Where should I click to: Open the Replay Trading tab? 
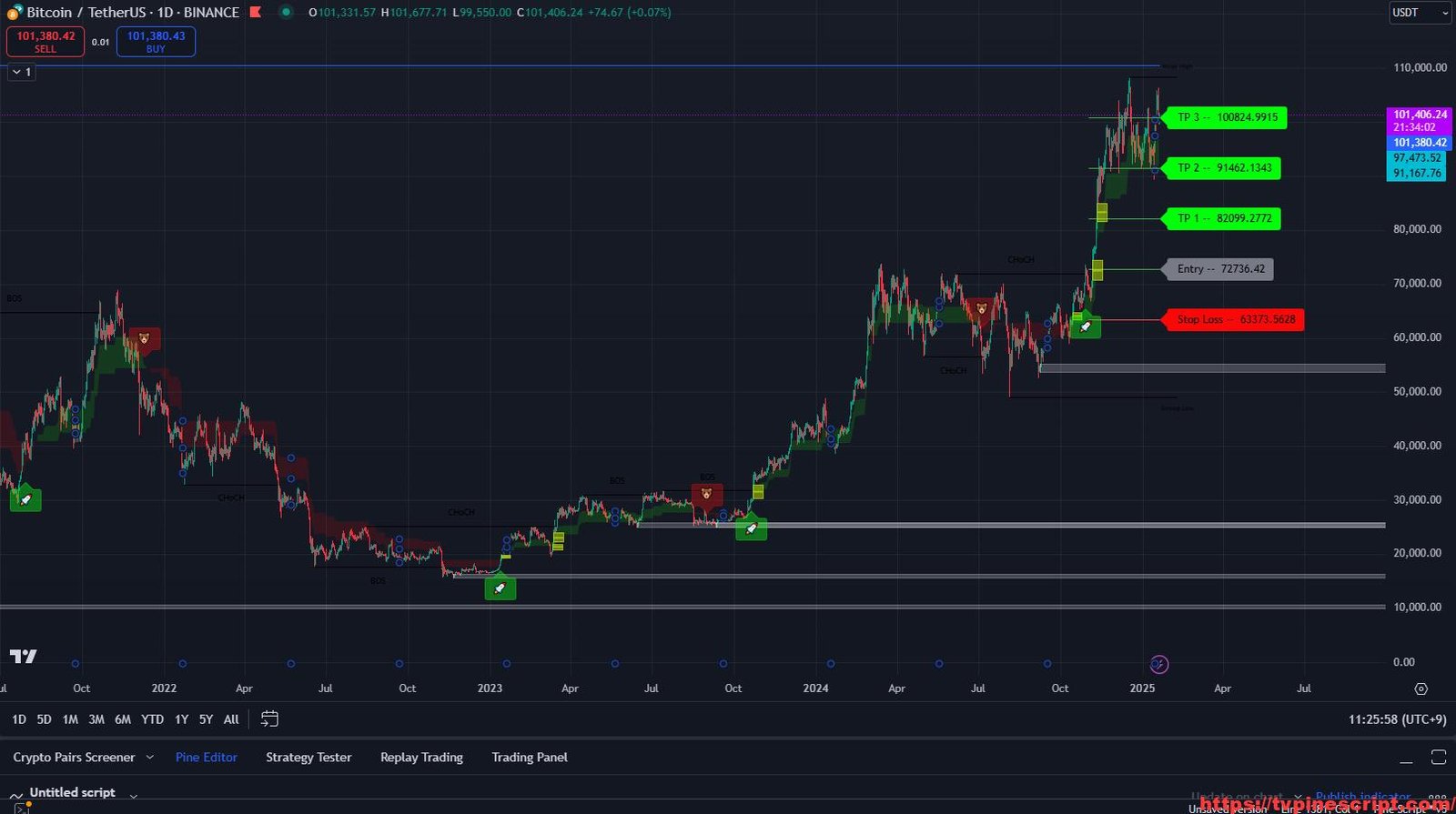coord(421,758)
